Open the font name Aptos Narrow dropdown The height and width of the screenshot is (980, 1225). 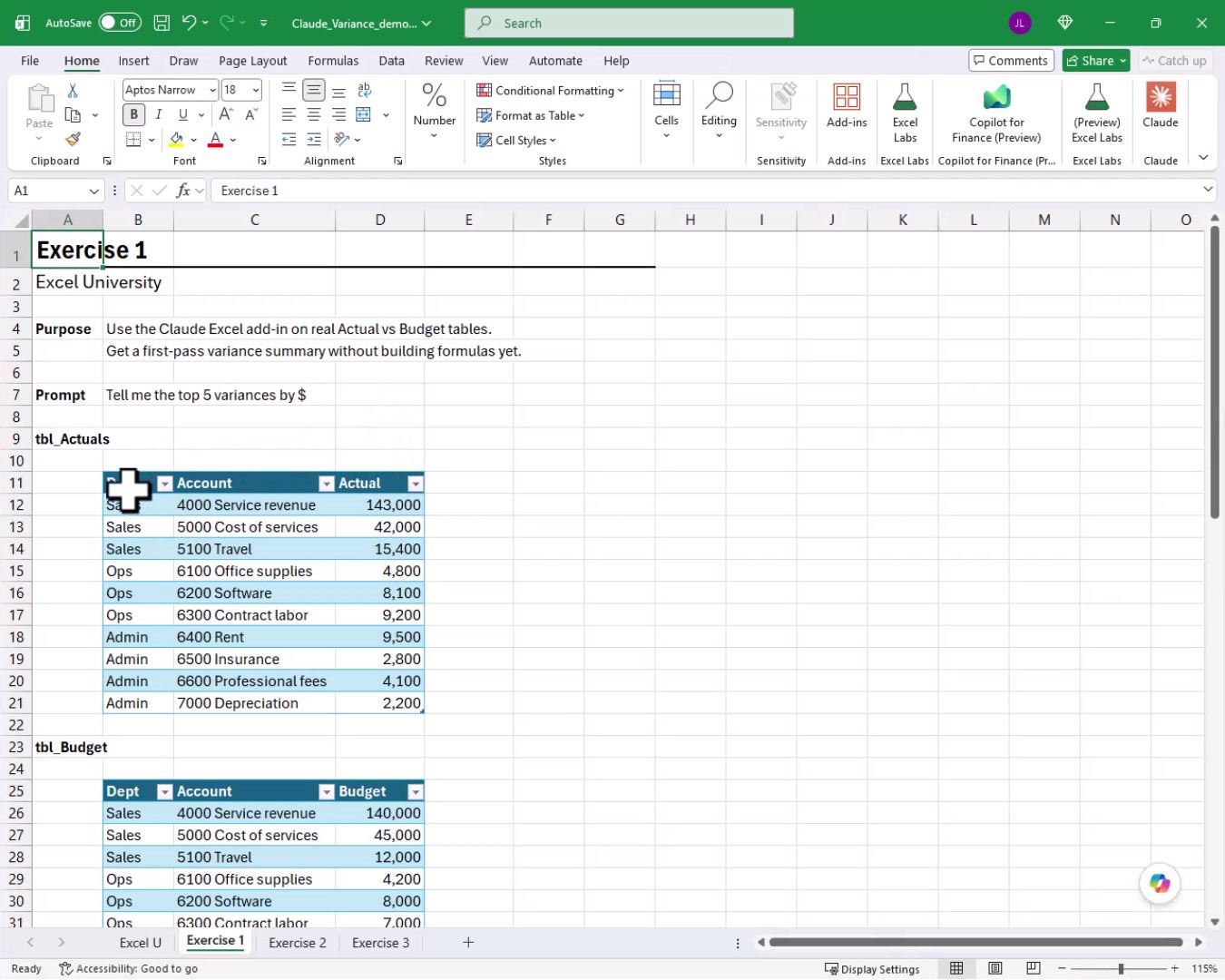(x=212, y=90)
